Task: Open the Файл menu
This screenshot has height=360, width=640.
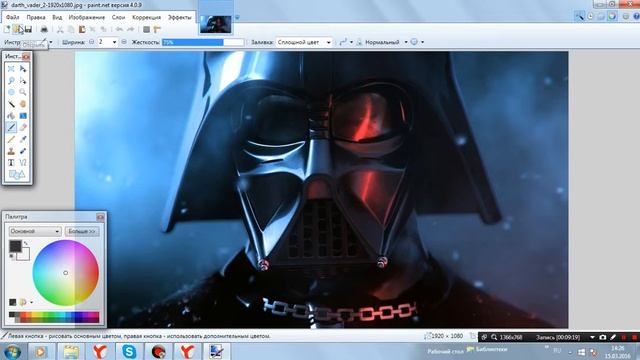Action: click(13, 18)
